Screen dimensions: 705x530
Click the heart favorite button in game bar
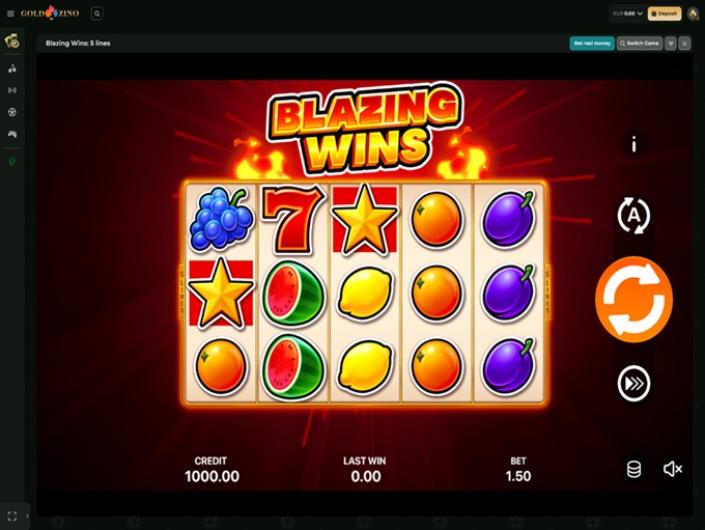tap(670, 43)
